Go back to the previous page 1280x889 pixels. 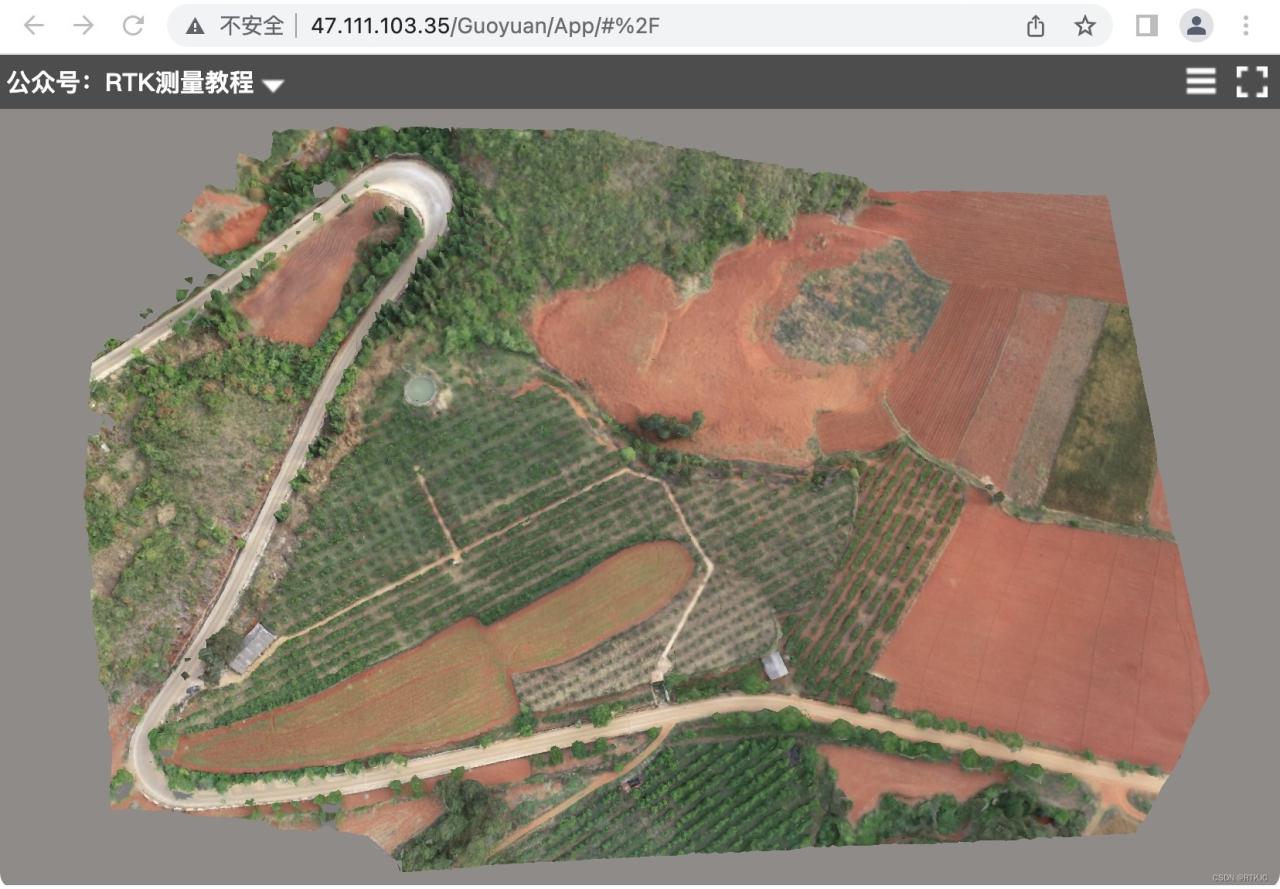pyautogui.click(x=34, y=26)
